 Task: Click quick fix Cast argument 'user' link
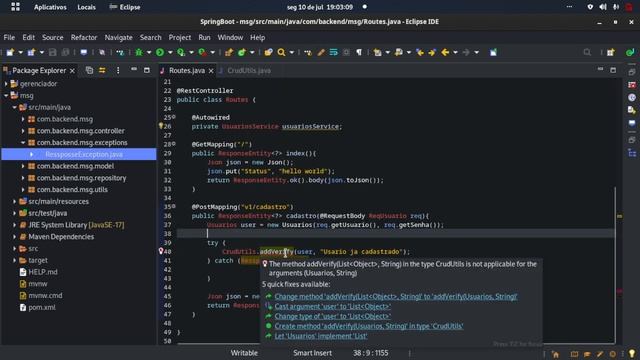point(332,306)
